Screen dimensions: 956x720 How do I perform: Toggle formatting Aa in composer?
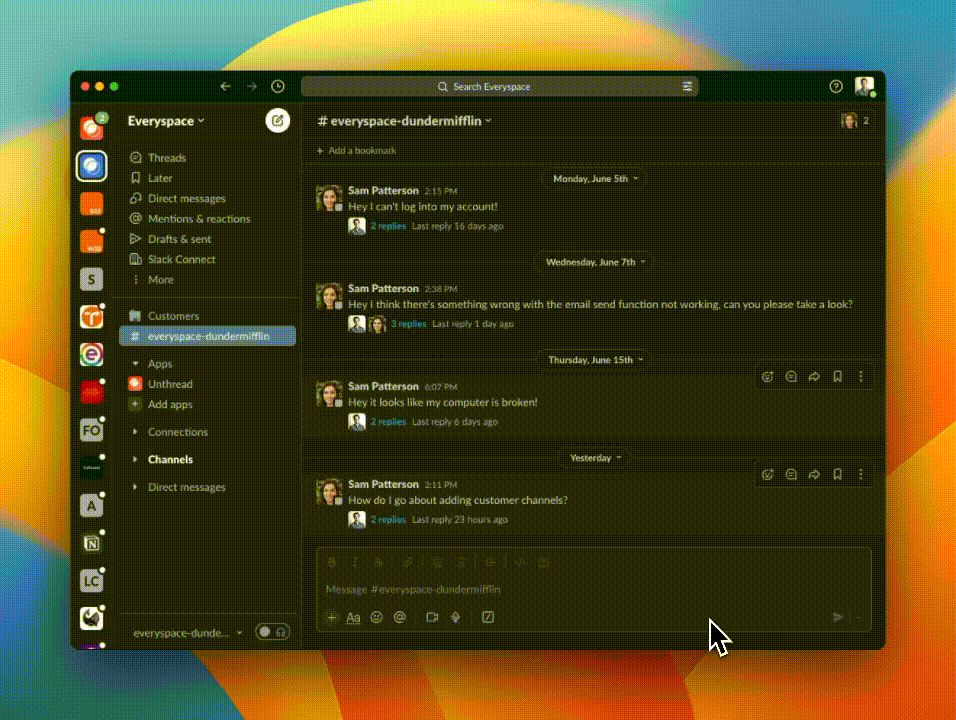click(x=353, y=617)
